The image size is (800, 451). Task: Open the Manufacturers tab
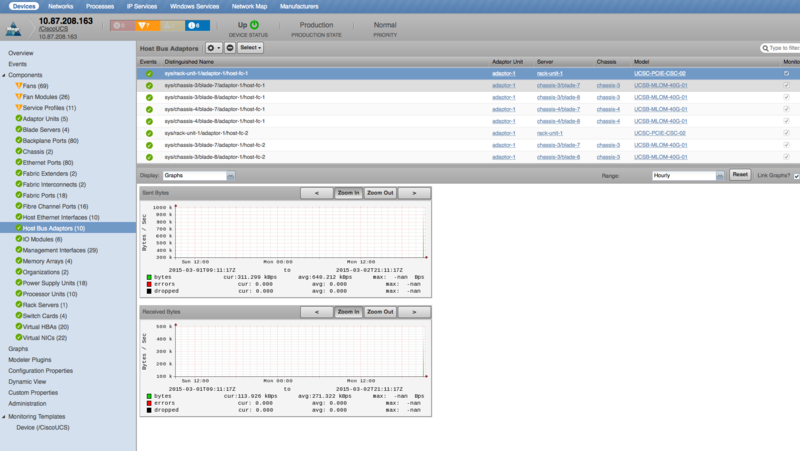pos(299,6)
